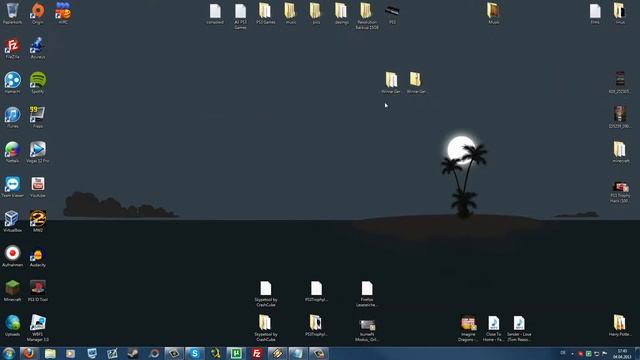Open the FileZilla desktop shortcut
This screenshot has width=640, height=360.
[12, 48]
